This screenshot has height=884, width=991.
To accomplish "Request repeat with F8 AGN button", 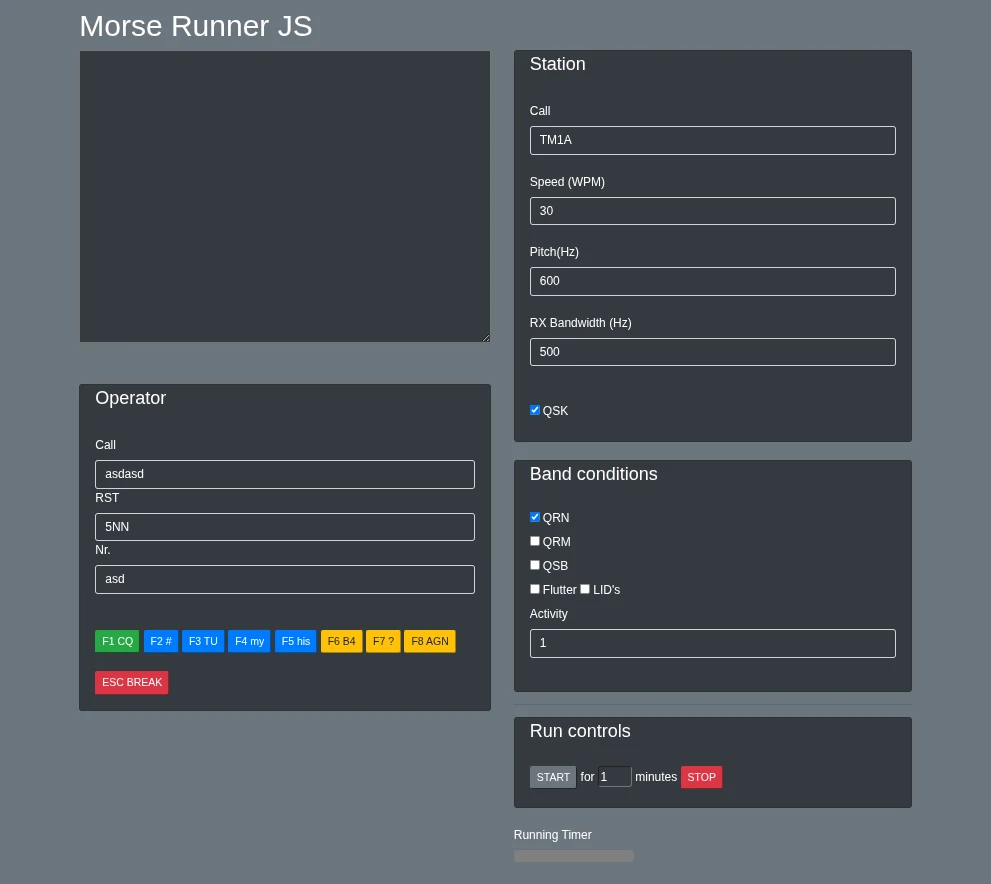I will click(430, 641).
